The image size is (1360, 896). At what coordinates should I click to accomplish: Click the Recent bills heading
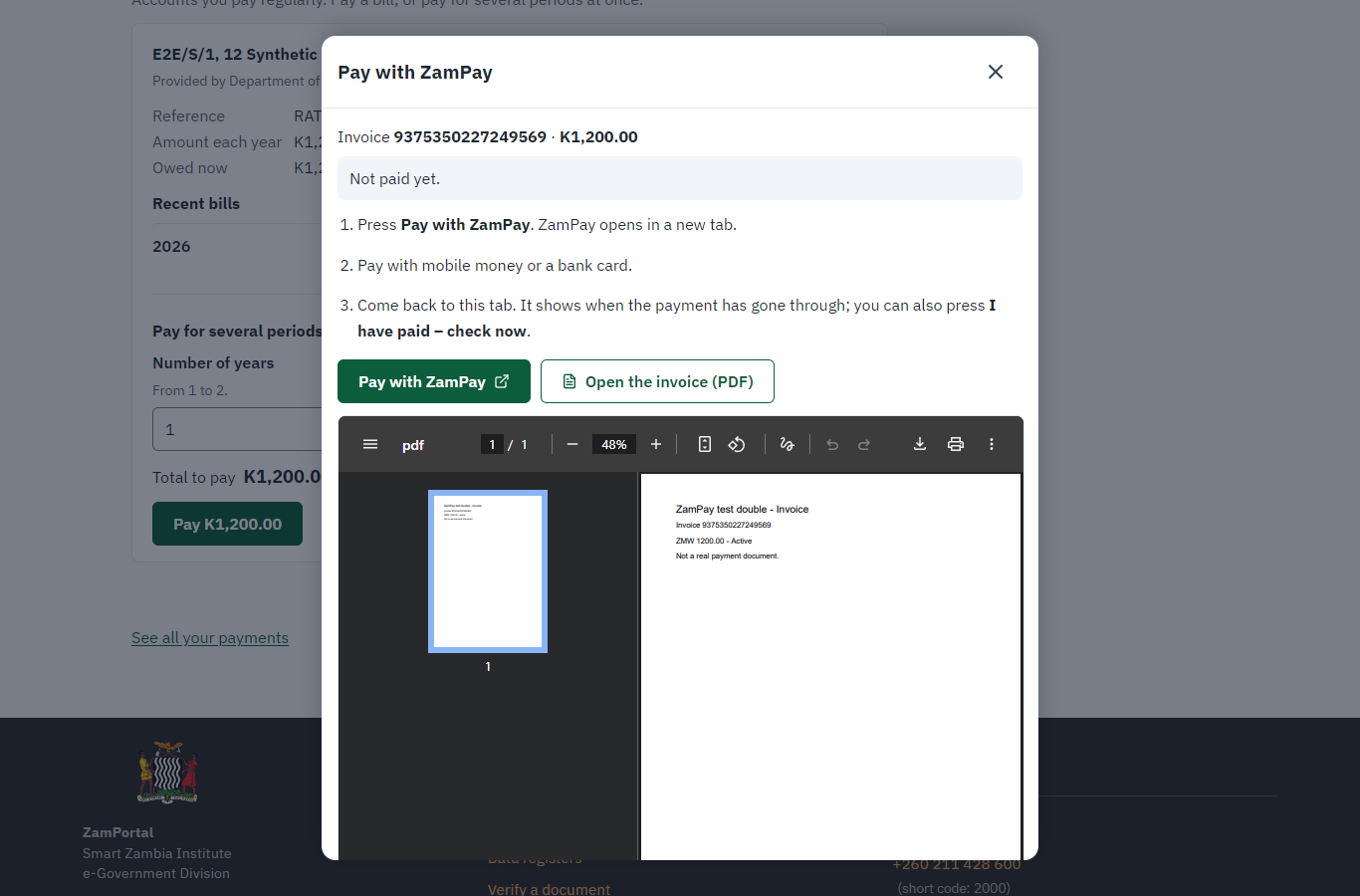pyautogui.click(x=196, y=203)
